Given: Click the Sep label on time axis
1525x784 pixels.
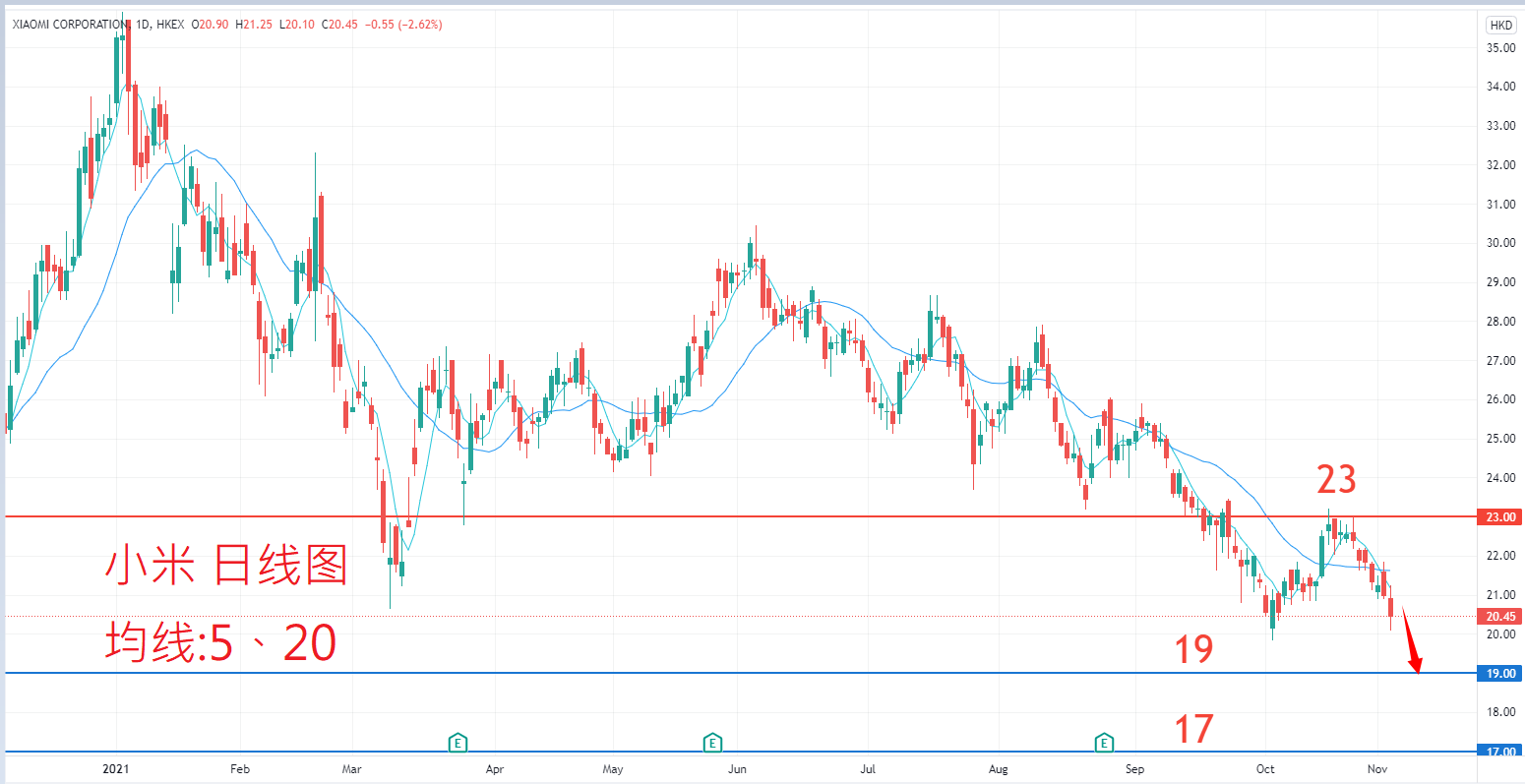Looking at the screenshot, I should 1135,769.
